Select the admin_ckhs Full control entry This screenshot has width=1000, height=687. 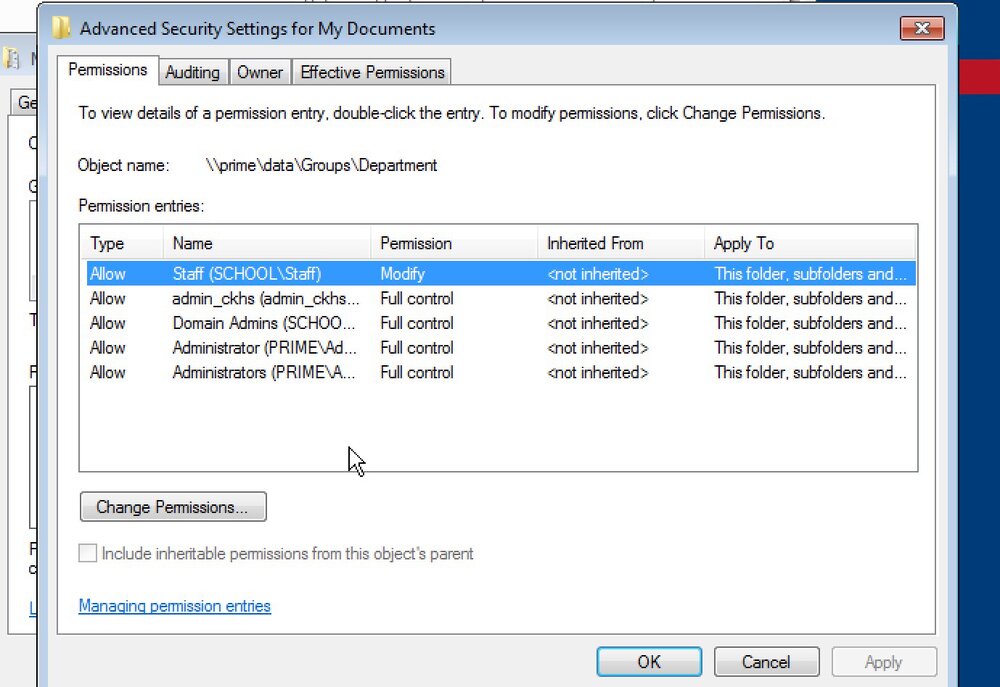[501, 299]
